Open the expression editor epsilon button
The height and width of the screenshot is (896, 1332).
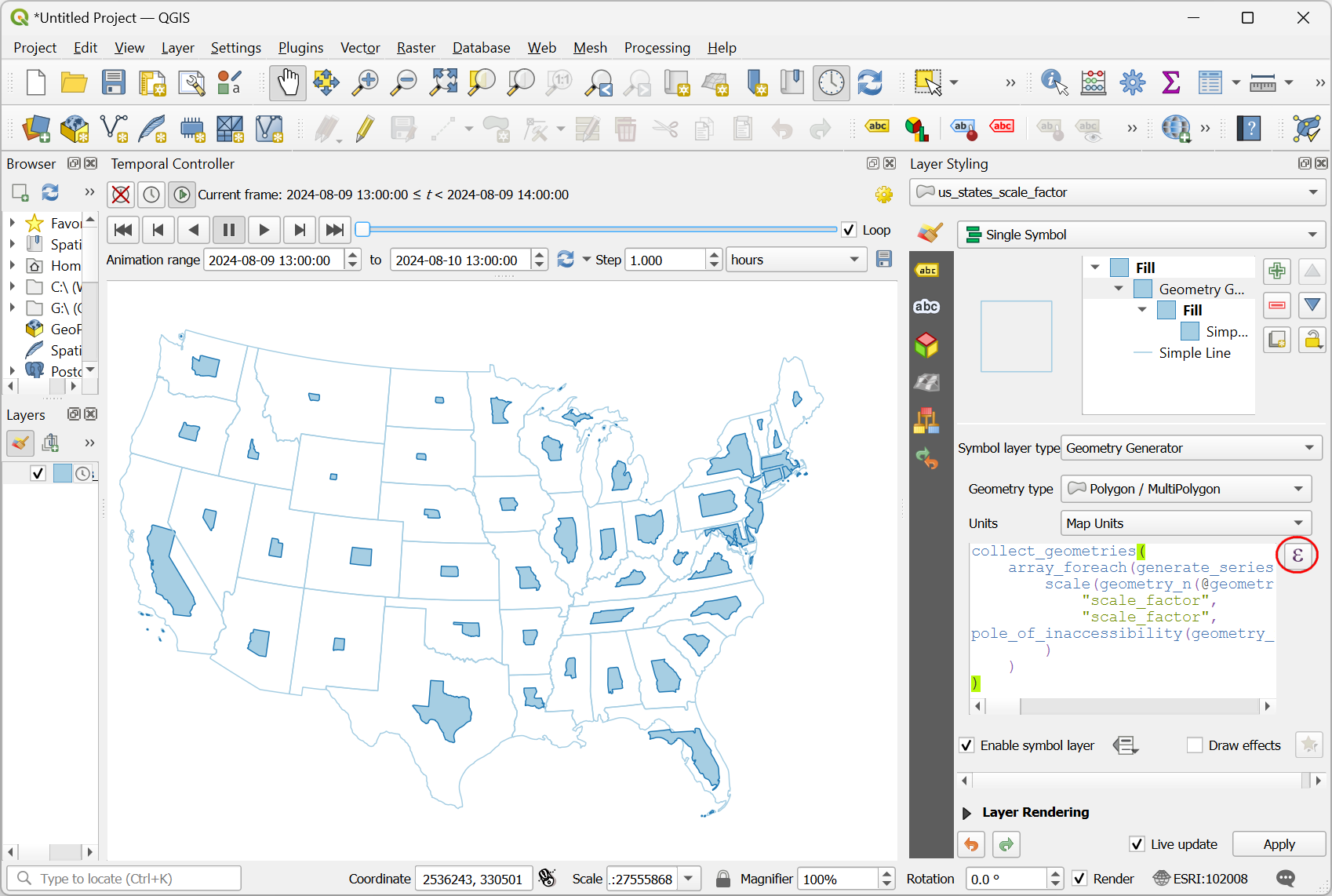click(x=1297, y=555)
